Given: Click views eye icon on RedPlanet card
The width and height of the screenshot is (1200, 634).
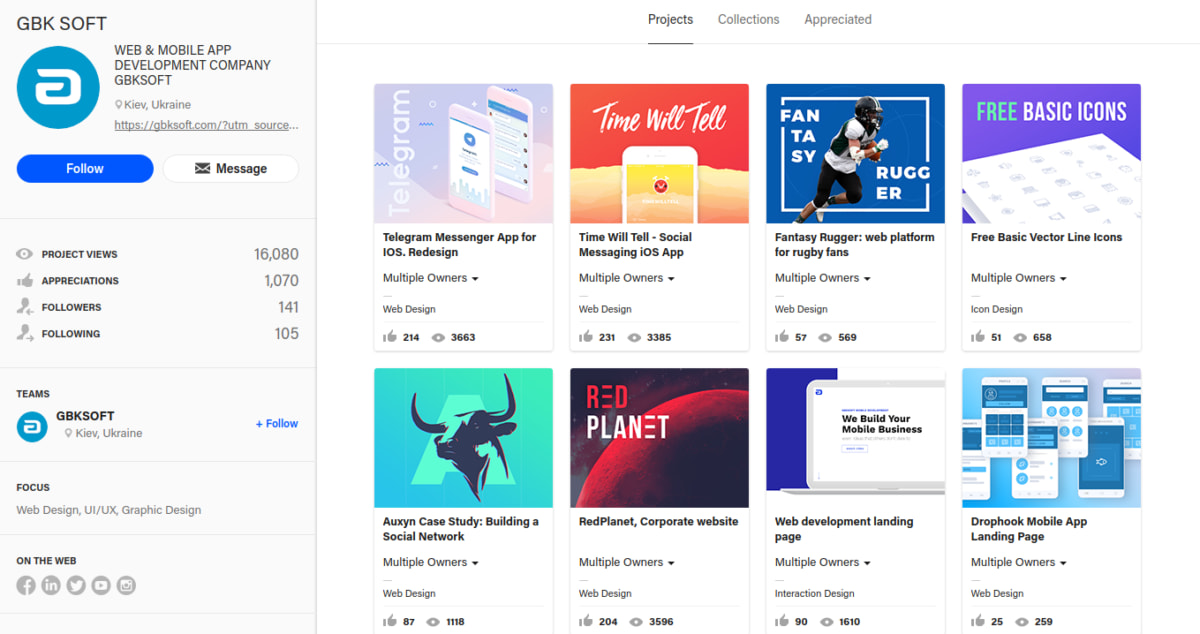Looking at the screenshot, I should (634, 622).
